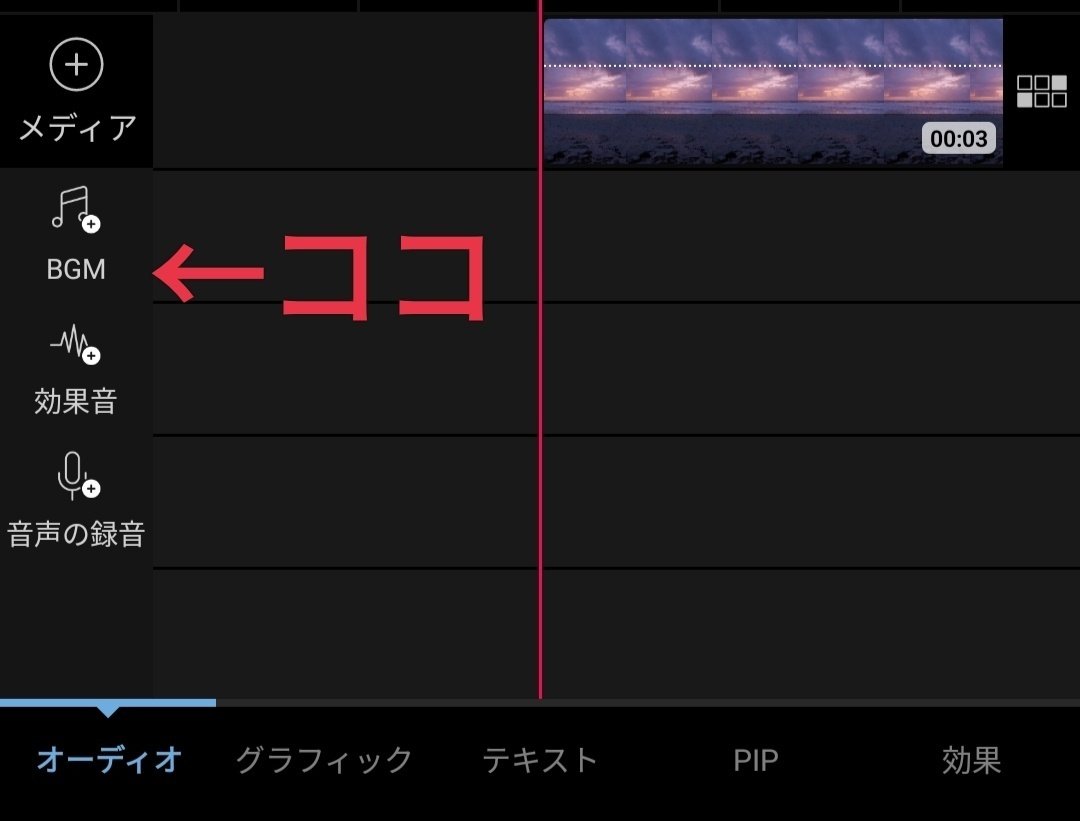Click the dotted volume line on clip
This screenshot has width=1080, height=821.
point(773,65)
